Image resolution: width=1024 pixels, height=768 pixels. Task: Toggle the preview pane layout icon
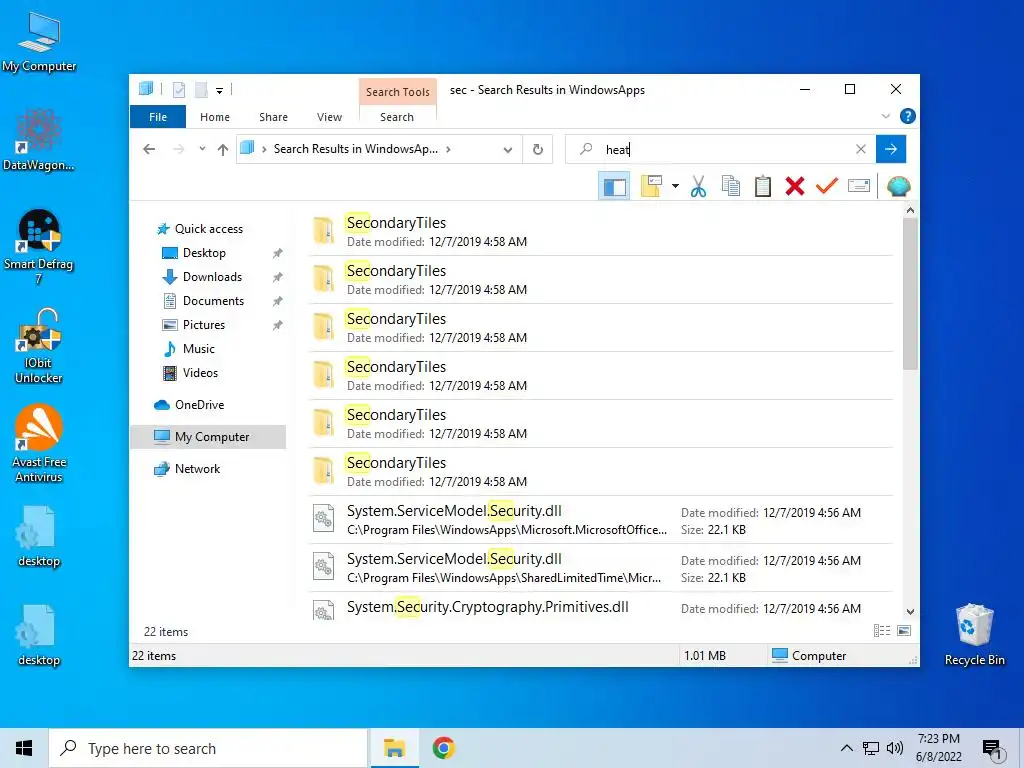pos(614,187)
